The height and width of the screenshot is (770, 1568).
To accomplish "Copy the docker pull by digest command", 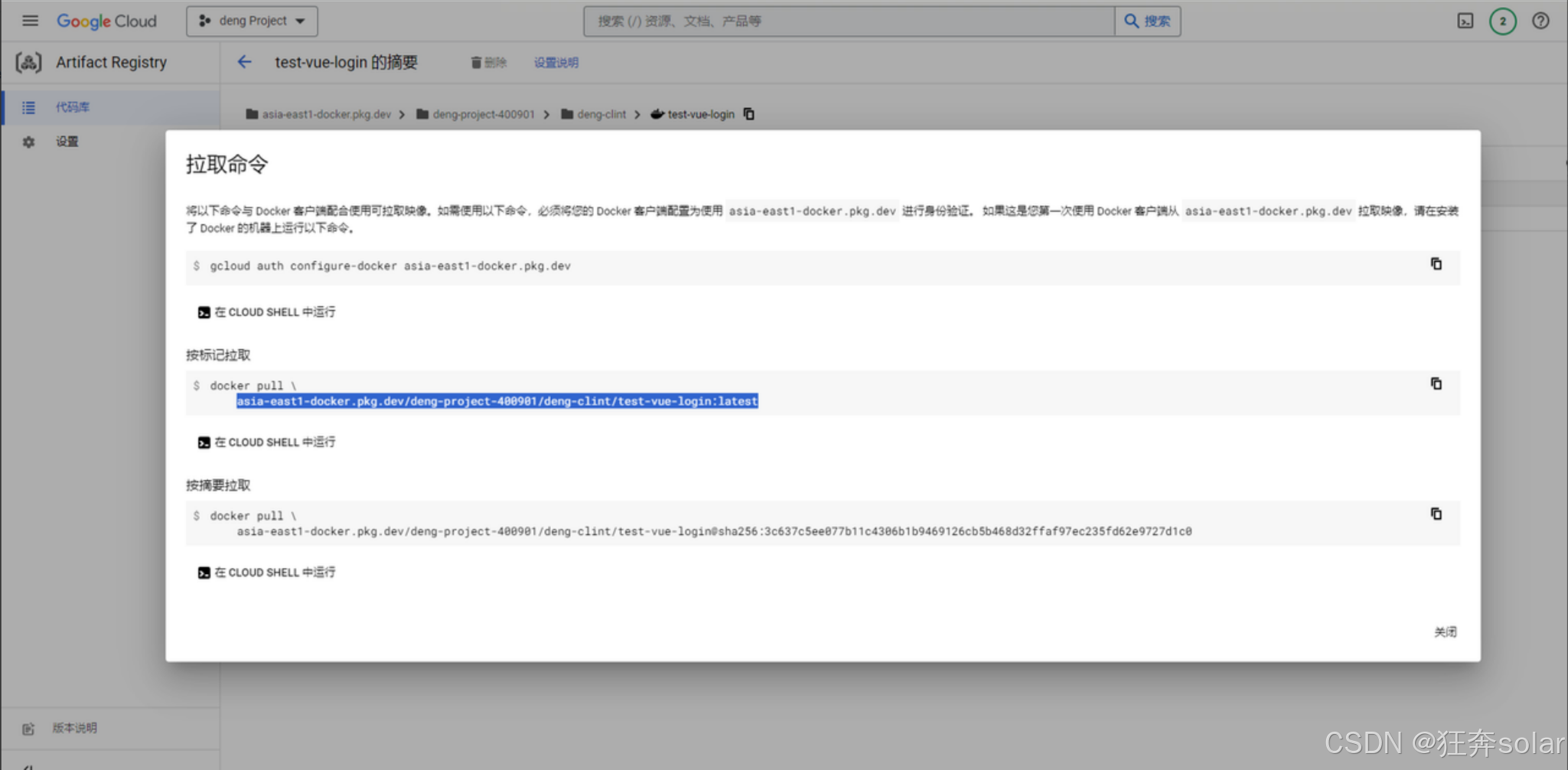I will (1436, 514).
